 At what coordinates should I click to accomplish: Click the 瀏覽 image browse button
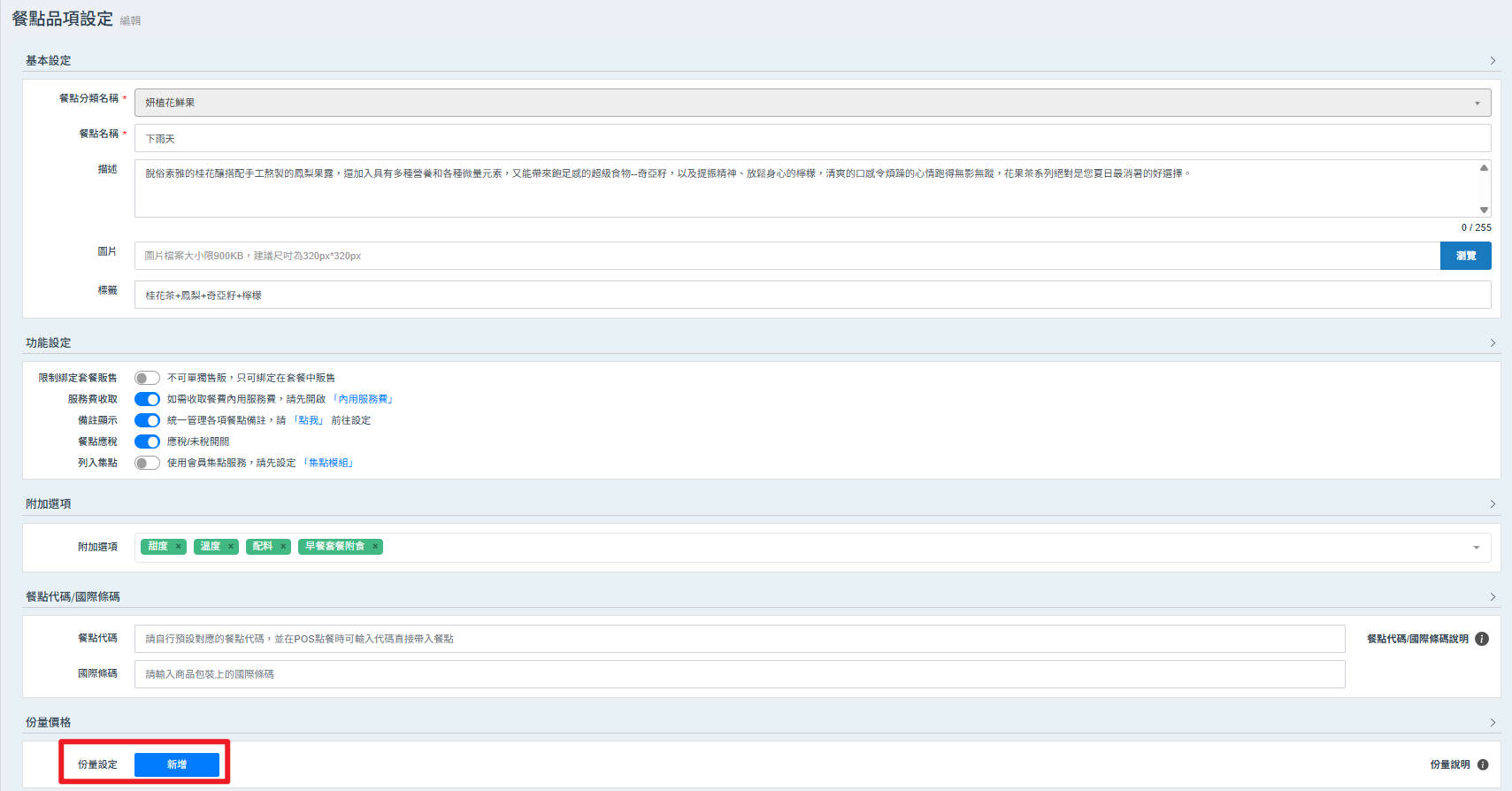(1465, 256)
